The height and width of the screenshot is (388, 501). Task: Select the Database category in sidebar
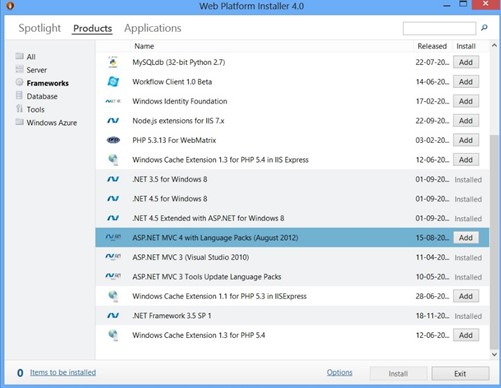[x=42, y=96]
